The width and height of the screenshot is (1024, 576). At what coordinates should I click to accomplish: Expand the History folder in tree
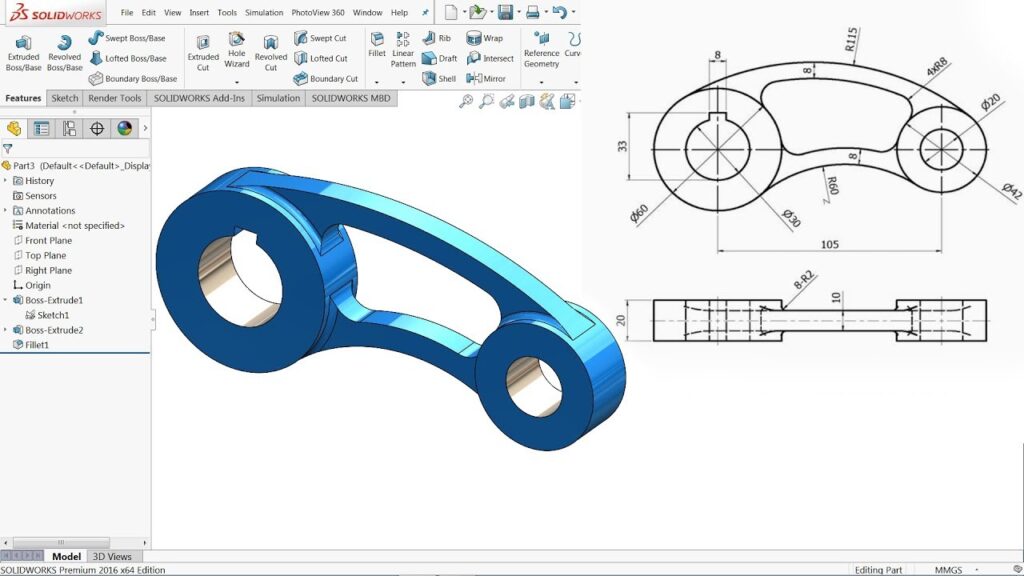[x=5, y=180]
